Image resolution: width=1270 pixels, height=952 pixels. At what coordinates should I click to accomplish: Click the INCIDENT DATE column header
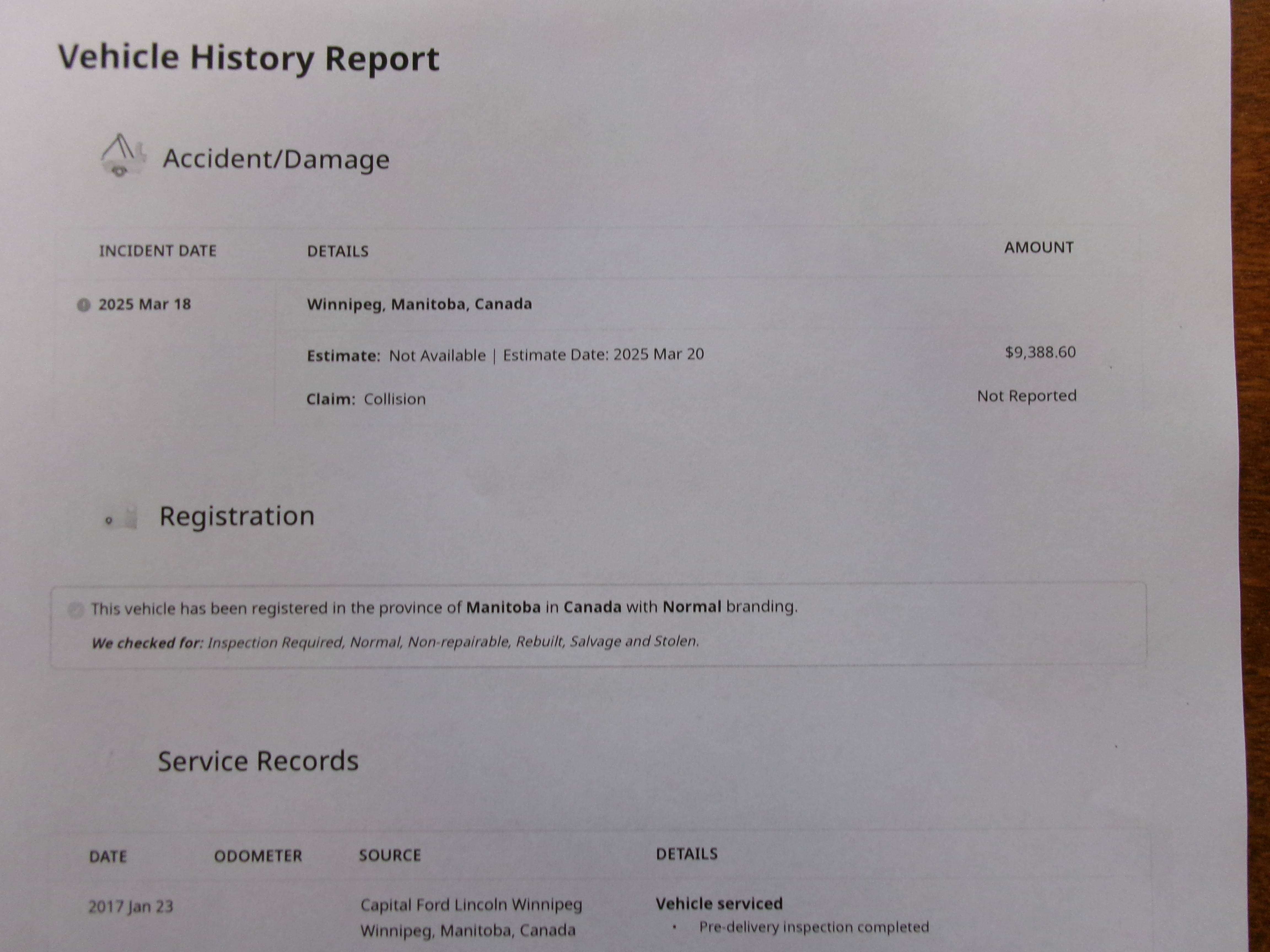tap(158, 251)
